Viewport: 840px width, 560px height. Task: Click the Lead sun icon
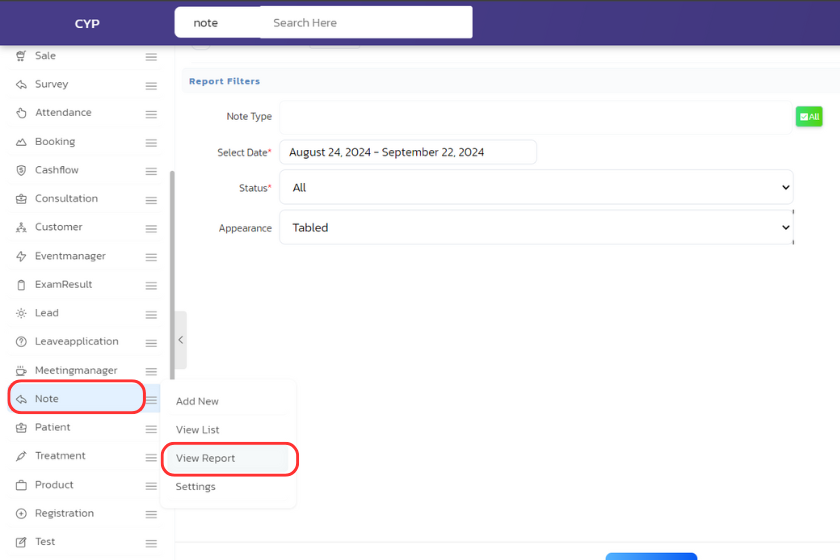click(21, 313)
